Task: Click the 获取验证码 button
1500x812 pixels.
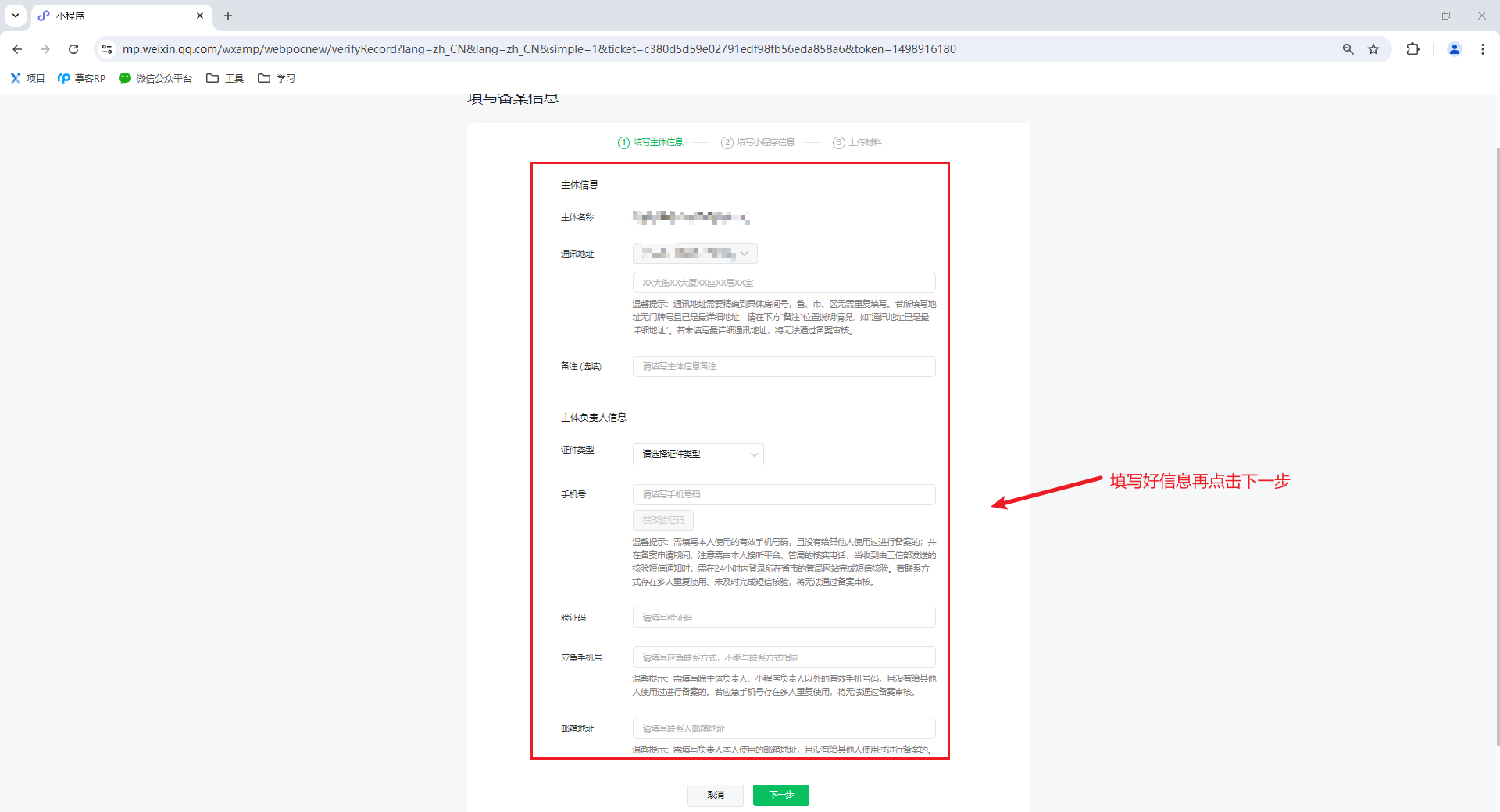Action: [662, 520]
